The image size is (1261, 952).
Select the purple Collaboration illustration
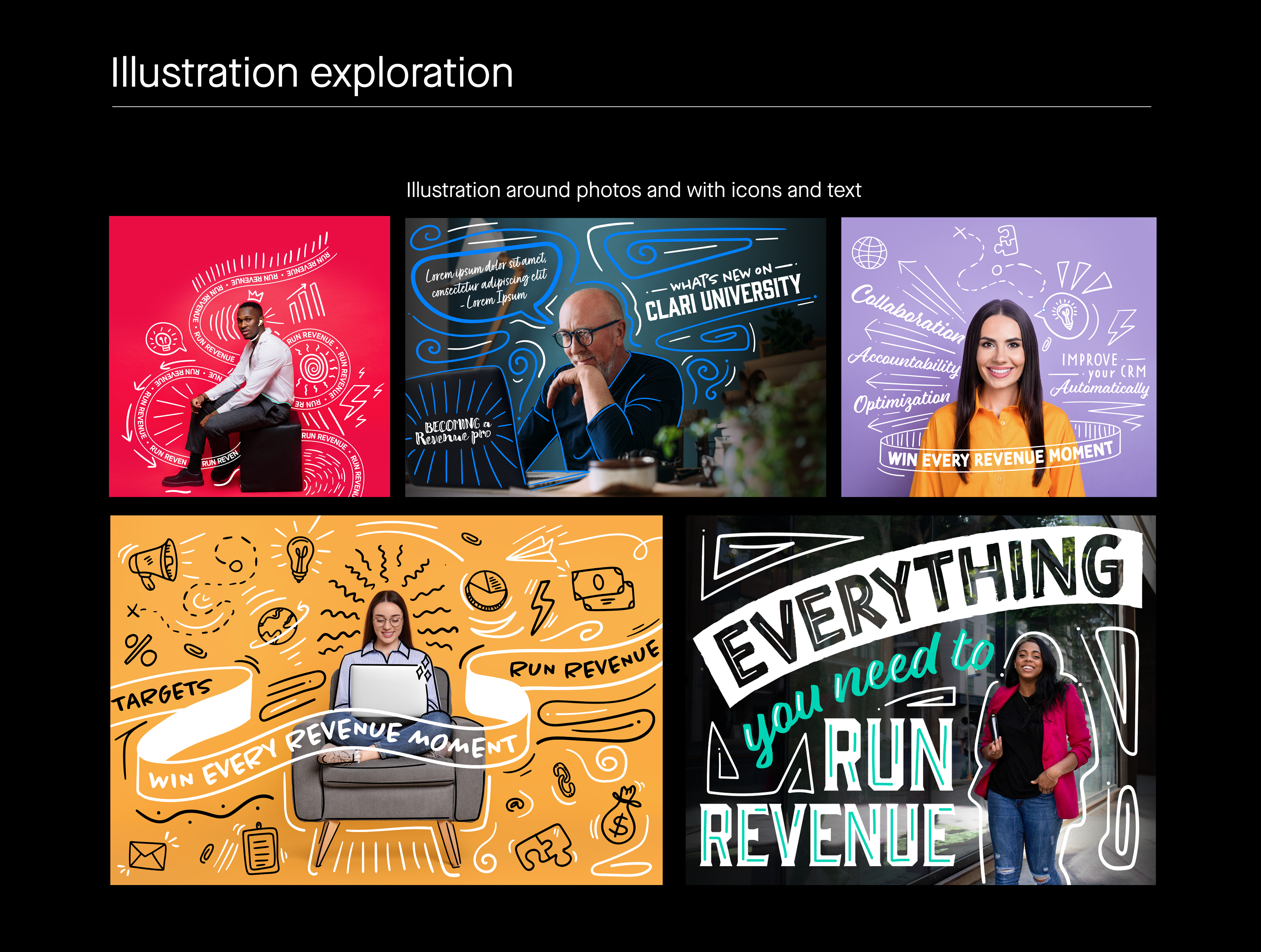pos(998,357)
